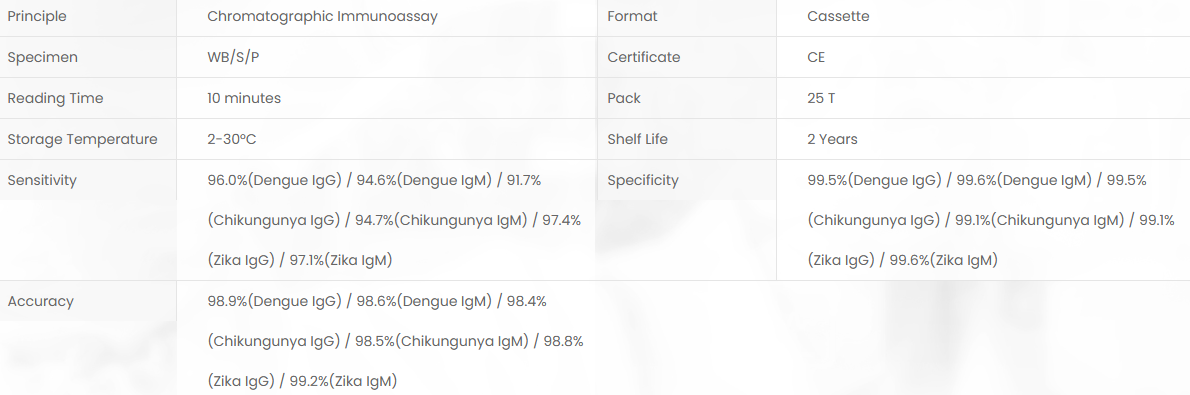The width and height of the screenshot is (1190, 395).
Task: Click the Reading Time label
Action: click(x=55, y=98)
